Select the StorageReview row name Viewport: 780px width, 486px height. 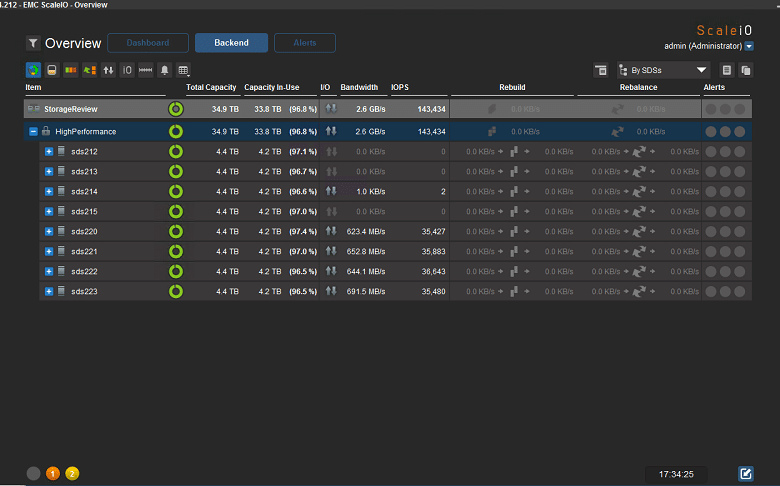(71, 109)
